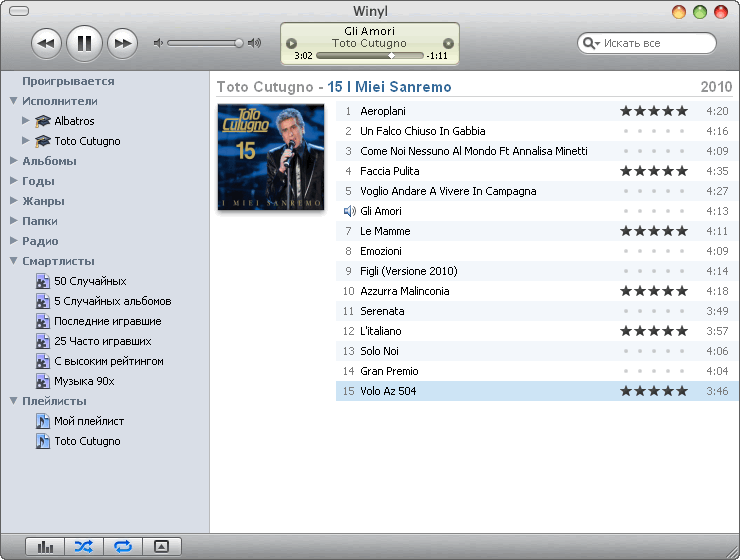Click the 15 I Miei Sanremo album title

point(389,87)
